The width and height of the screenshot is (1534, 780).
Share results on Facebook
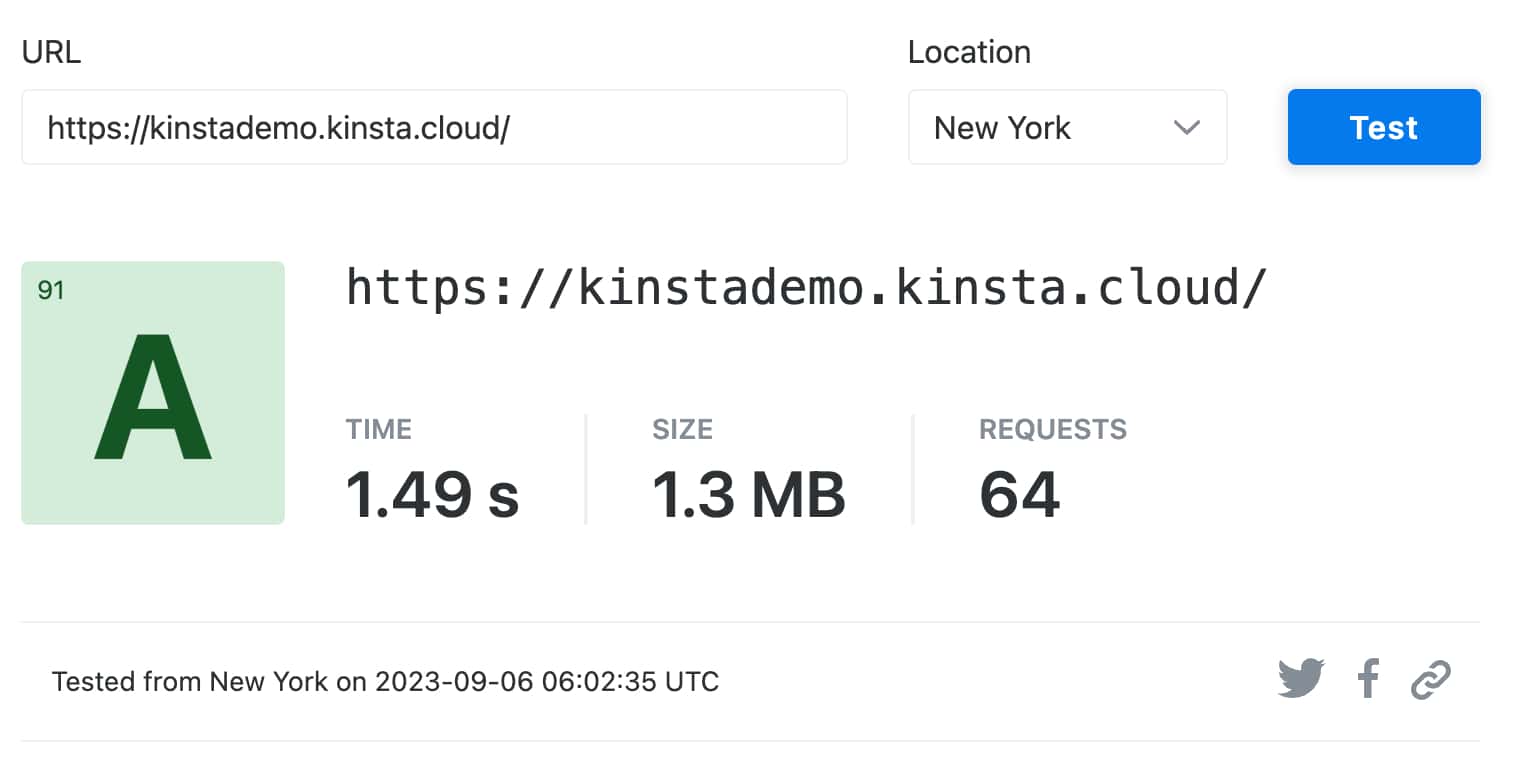[x=1368, y=680]
